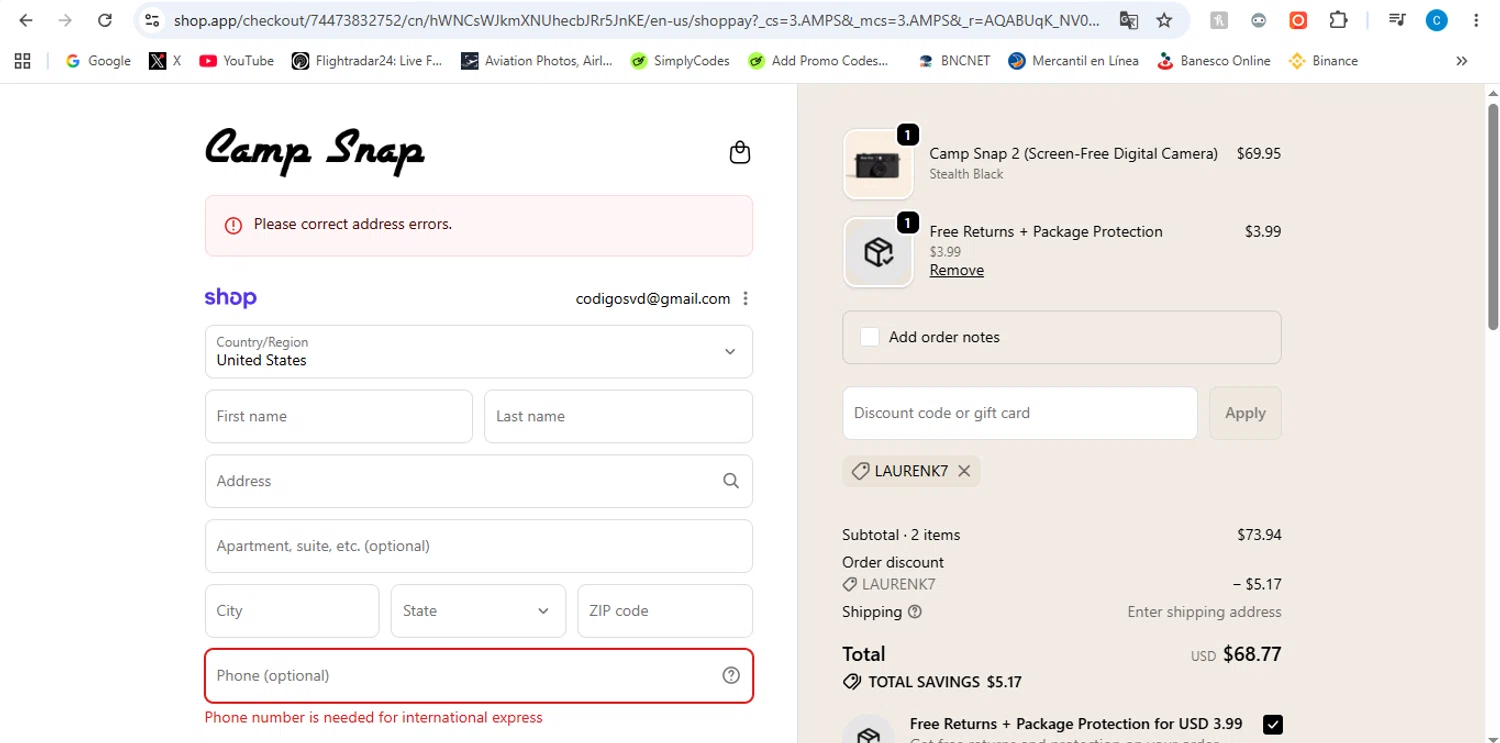Open BNCNET bookmark
1500x743 pixels.
954,61
